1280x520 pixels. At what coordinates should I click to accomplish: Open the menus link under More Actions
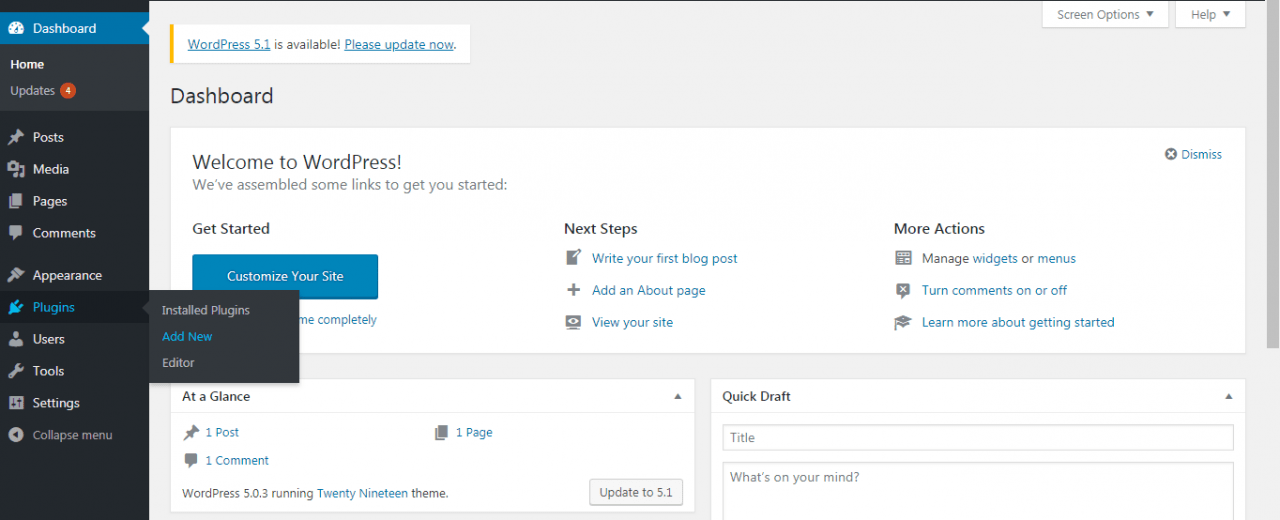coord(1057,258)
